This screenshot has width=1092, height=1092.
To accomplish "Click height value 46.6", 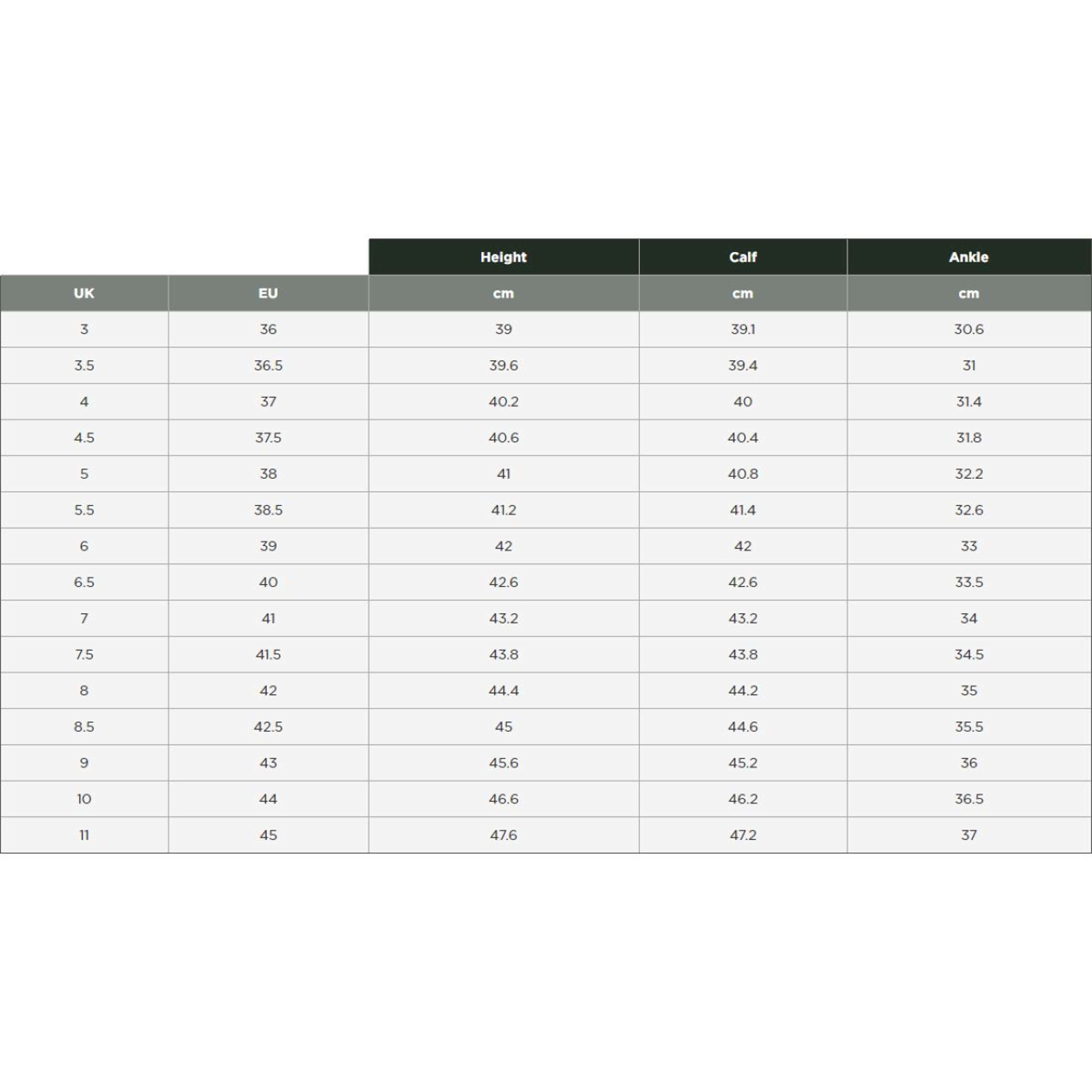I will click(x=504, y=799).
